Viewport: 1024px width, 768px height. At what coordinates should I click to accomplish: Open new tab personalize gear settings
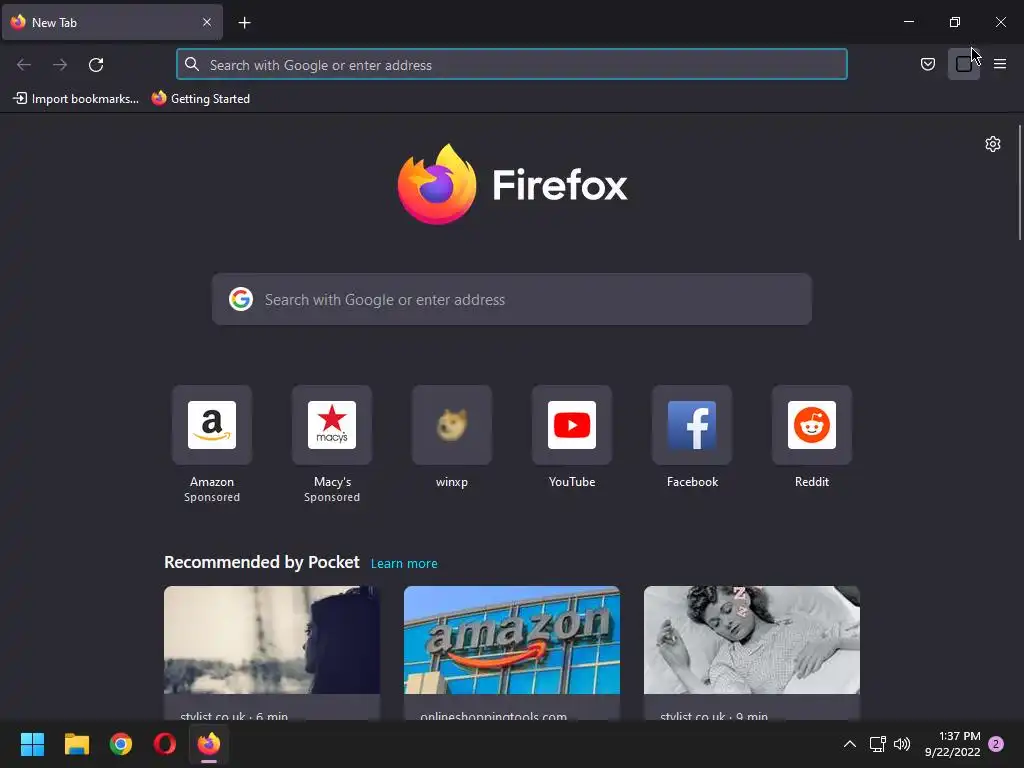tap(993, 144)
